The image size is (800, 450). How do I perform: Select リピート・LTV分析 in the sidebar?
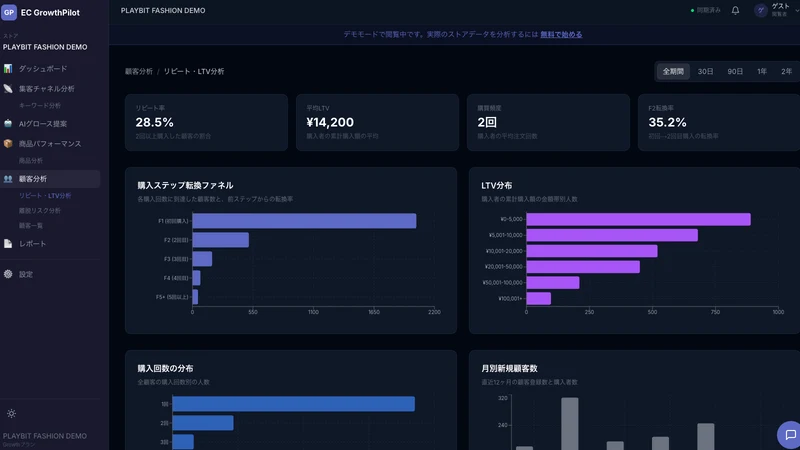pos(45,196)
